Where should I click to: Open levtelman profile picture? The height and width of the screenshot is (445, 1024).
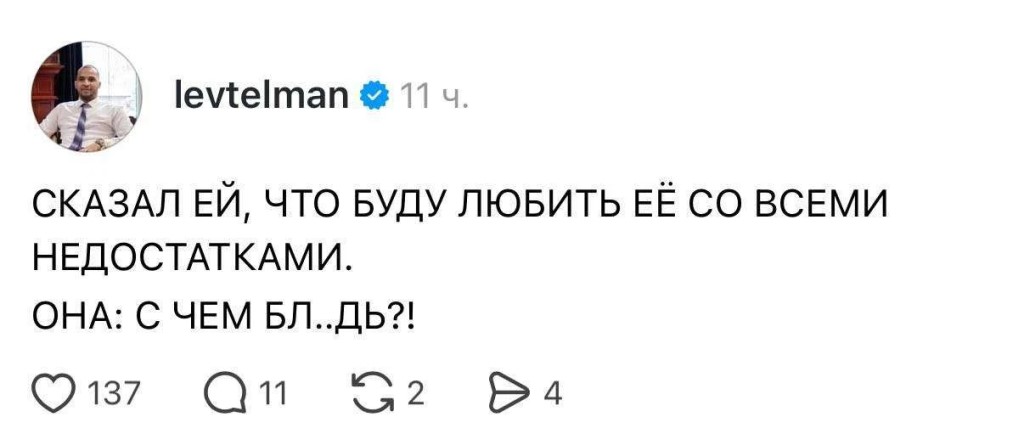click(x=86, y=97)
